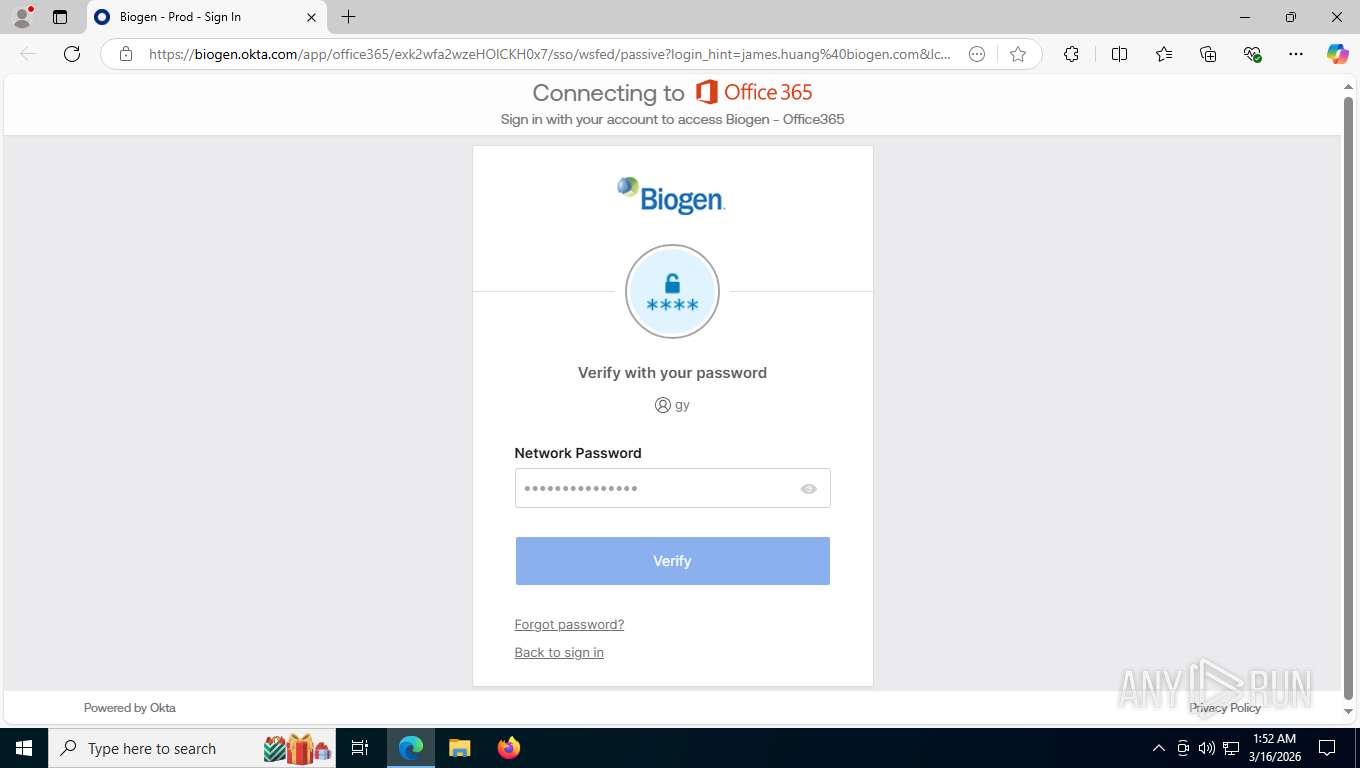Screen dimensions: 1360x768
Task: Click the Verify button
Action: pyautogui.click(x=672, y=561)
